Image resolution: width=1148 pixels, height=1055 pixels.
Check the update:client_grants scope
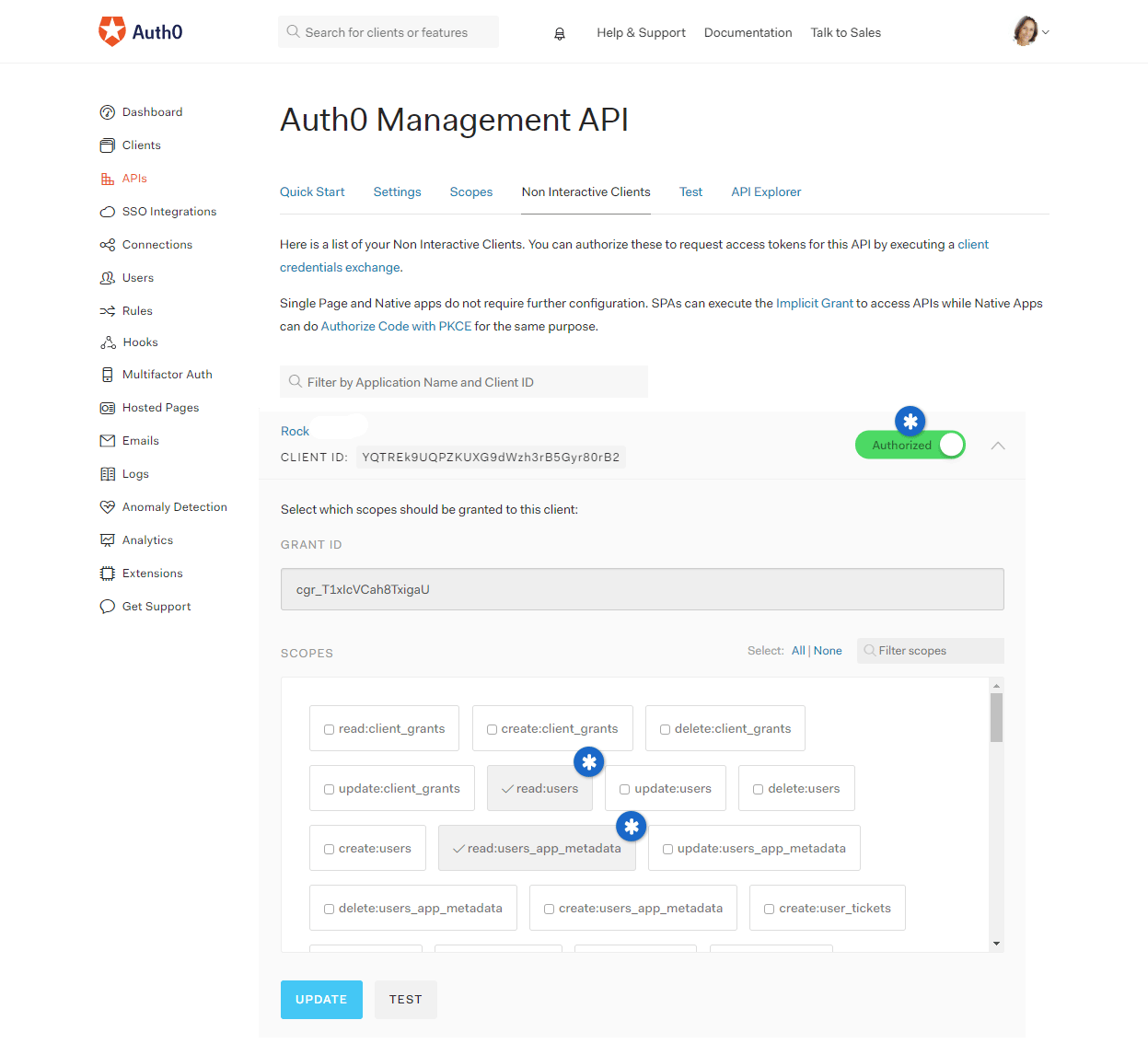(329, 789)
